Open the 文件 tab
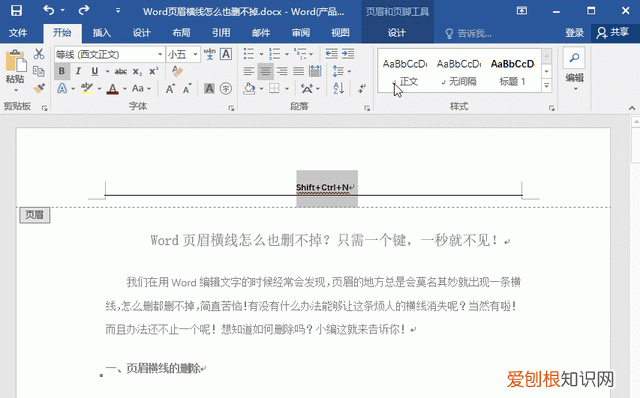This screenshot has height=398, width=640. 18,33
